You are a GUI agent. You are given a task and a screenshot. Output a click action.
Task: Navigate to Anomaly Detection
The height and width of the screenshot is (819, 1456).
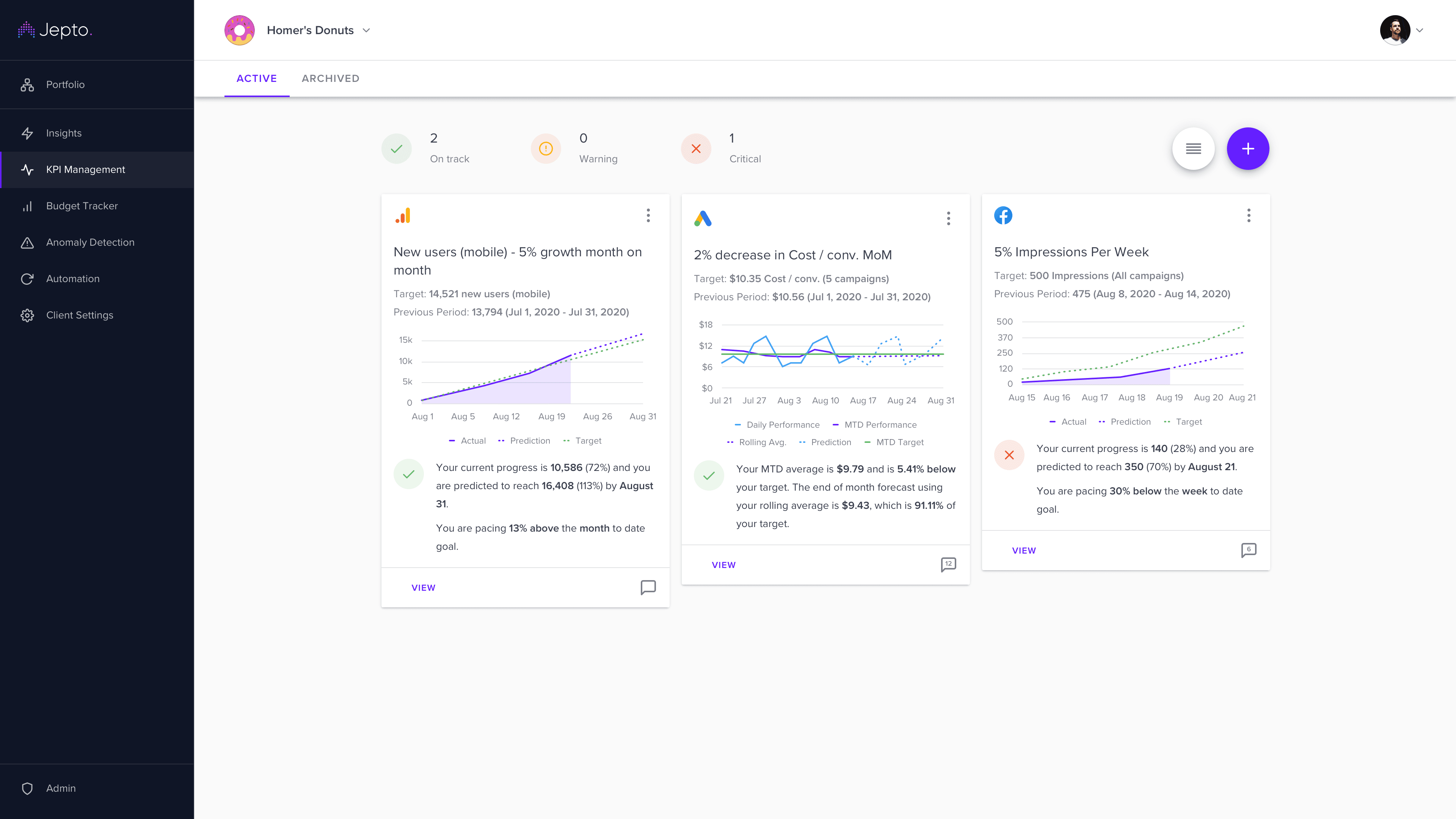click(97, 243)
